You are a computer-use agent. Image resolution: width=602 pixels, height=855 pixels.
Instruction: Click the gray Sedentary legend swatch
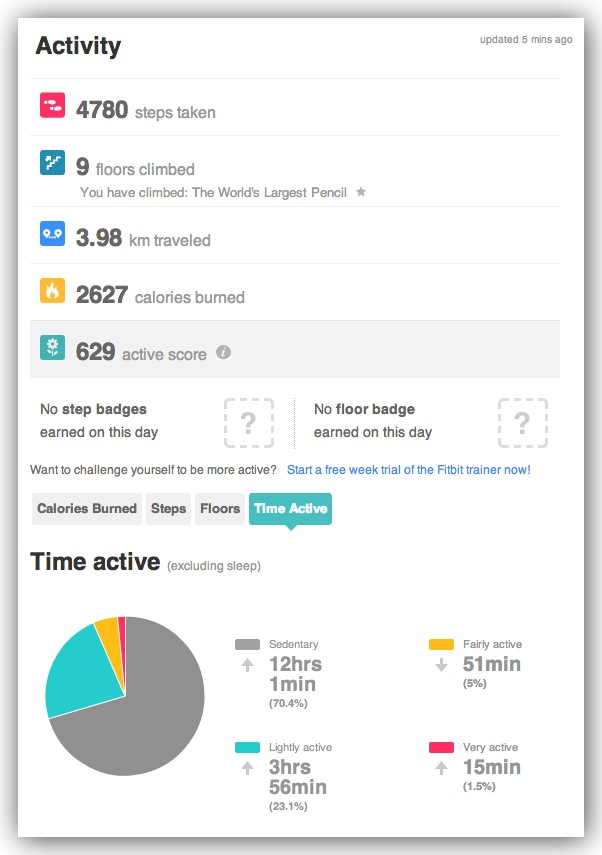pyautogui.click(x=247, y=645)
